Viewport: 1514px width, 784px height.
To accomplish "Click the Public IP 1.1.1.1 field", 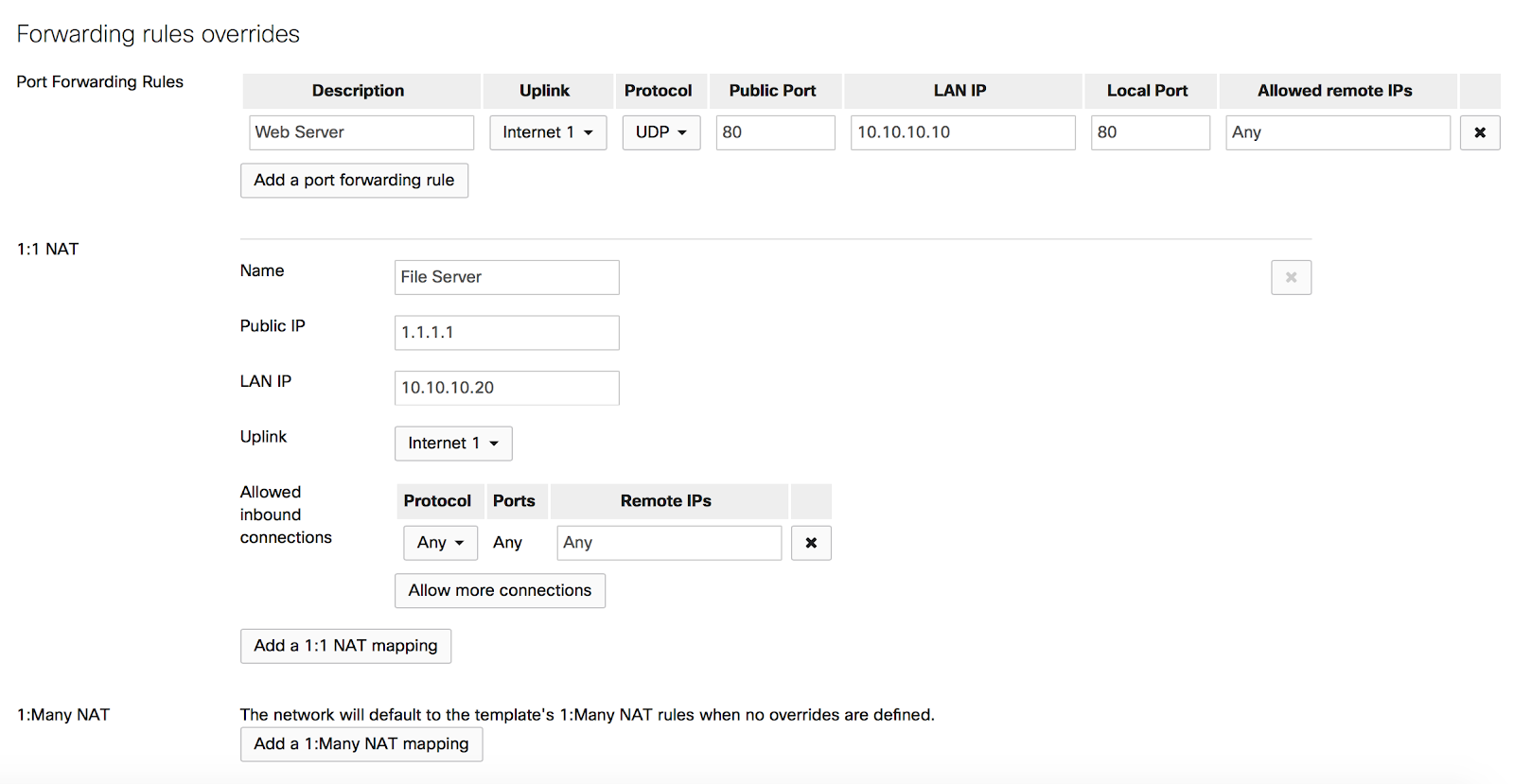I will coord(506,333).
